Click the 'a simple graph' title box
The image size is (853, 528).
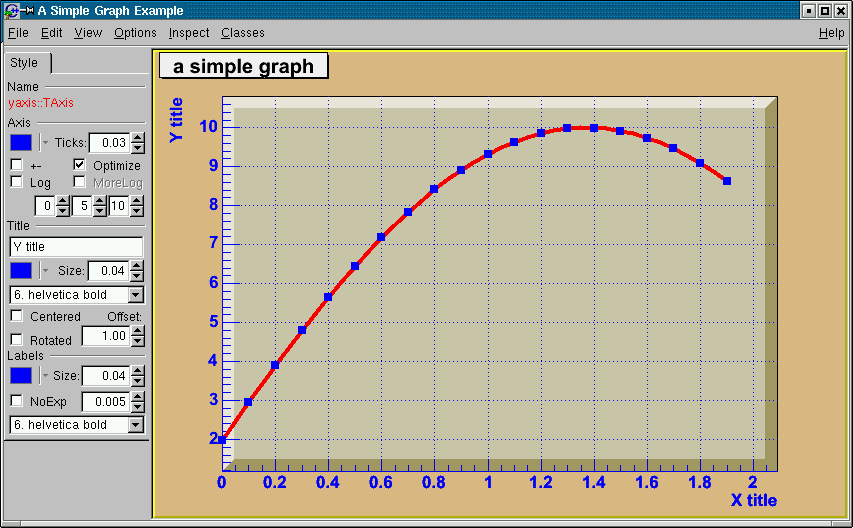243,67
